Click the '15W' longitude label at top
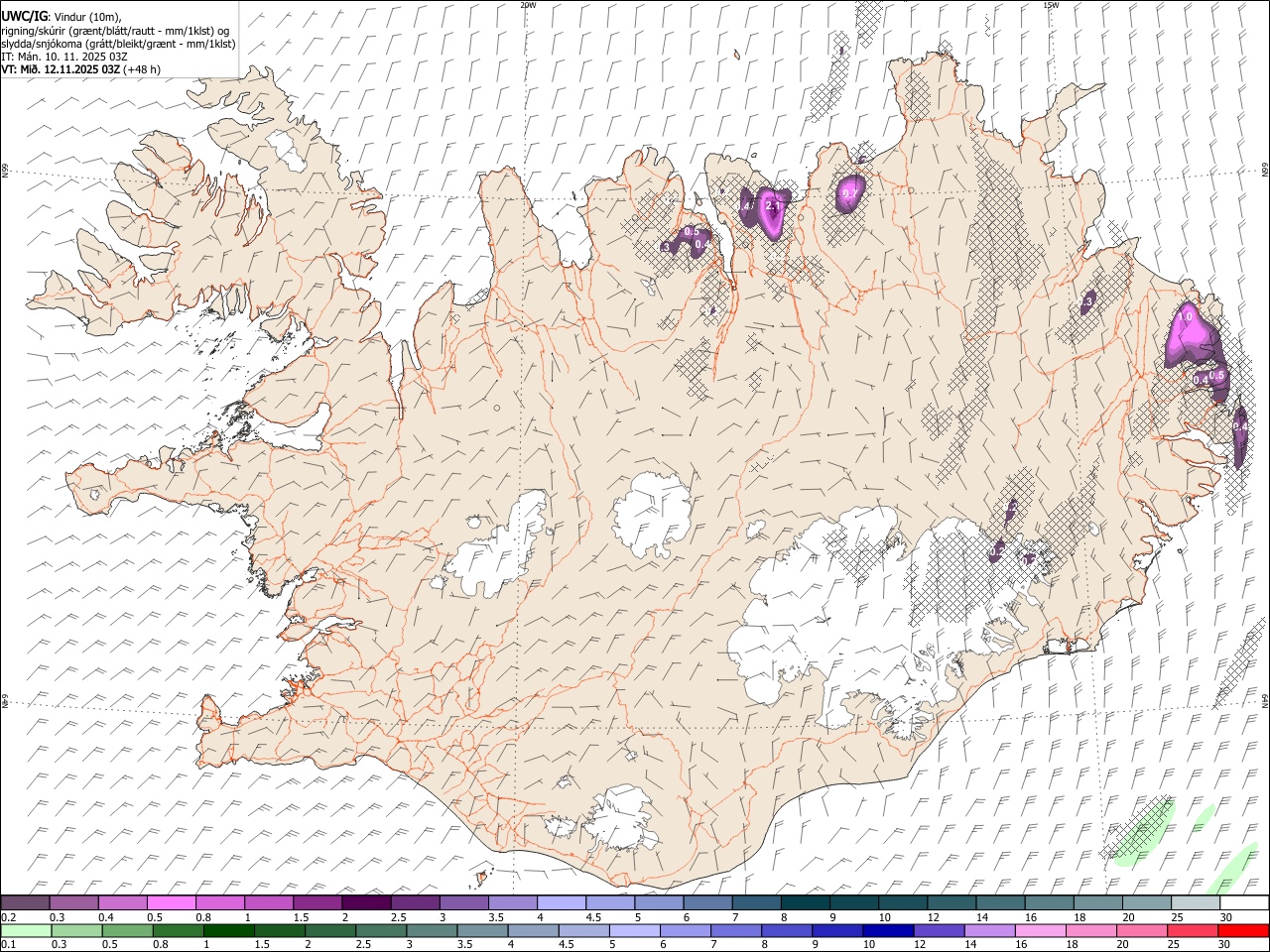This screenshot has height=952, width=1270. (x=1051, y=5)
